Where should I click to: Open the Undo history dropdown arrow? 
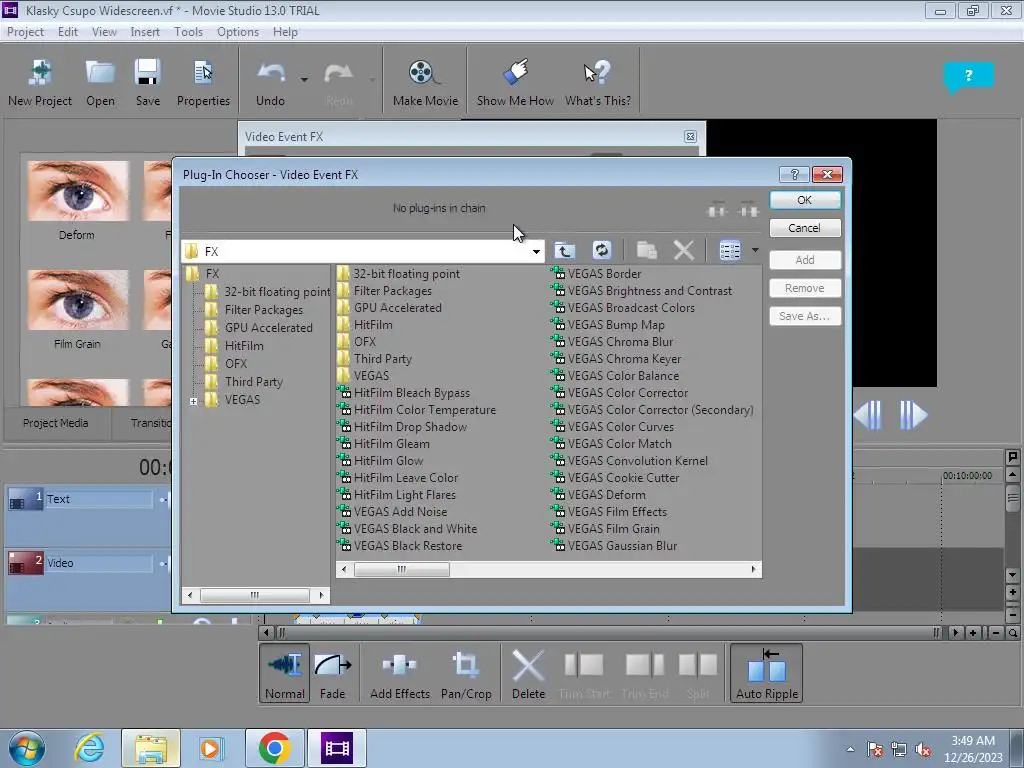(304, 80)
